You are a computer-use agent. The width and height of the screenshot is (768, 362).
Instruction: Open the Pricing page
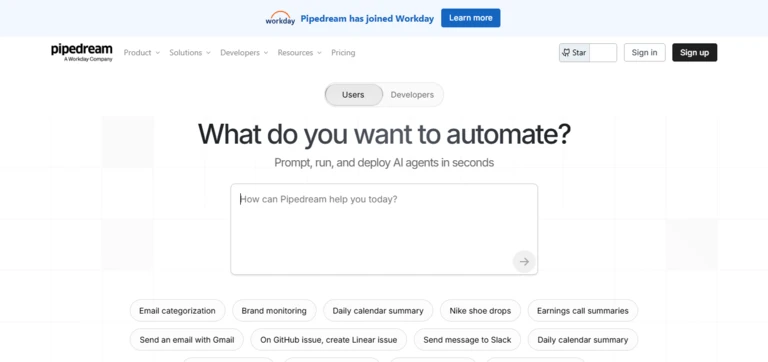(x=343, y=52)
